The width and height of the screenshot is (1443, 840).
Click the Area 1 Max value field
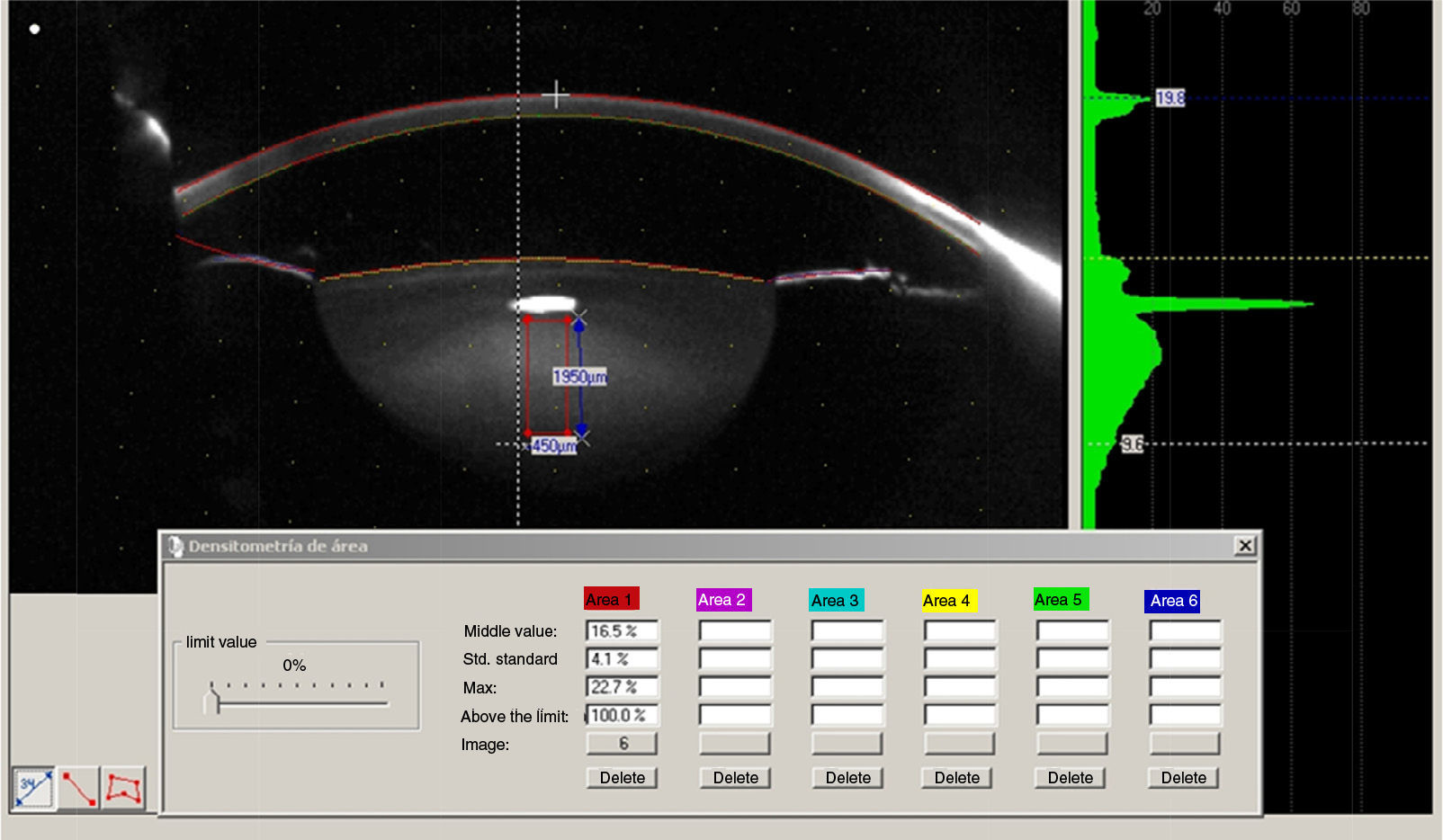pos(622,687)
